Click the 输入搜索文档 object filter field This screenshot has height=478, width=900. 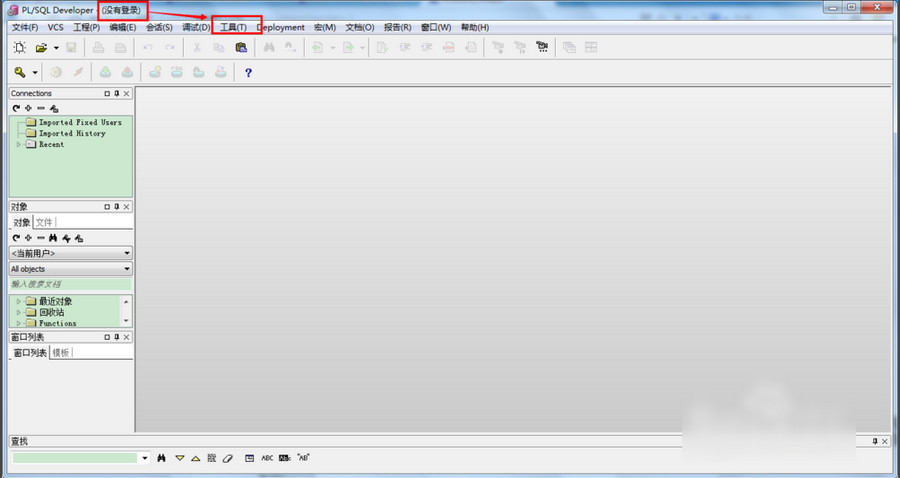click(x=70, y=284)
